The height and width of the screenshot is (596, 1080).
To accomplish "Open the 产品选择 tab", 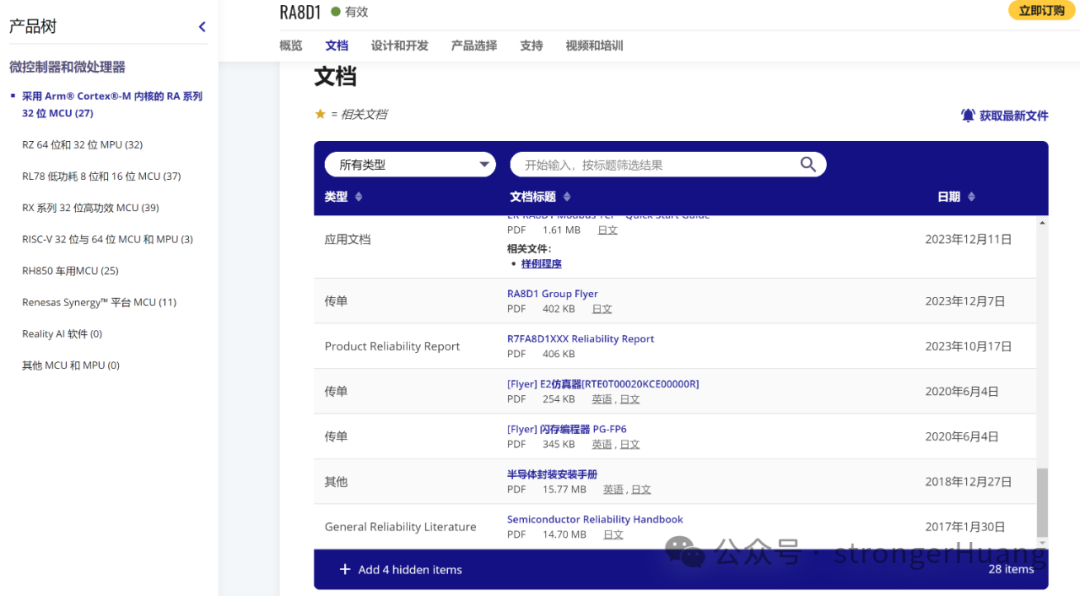I will 474,45.
